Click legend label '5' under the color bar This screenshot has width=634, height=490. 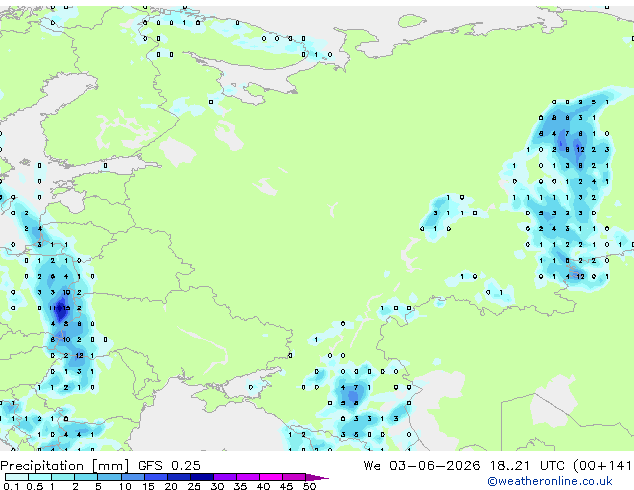coord(98,486)
